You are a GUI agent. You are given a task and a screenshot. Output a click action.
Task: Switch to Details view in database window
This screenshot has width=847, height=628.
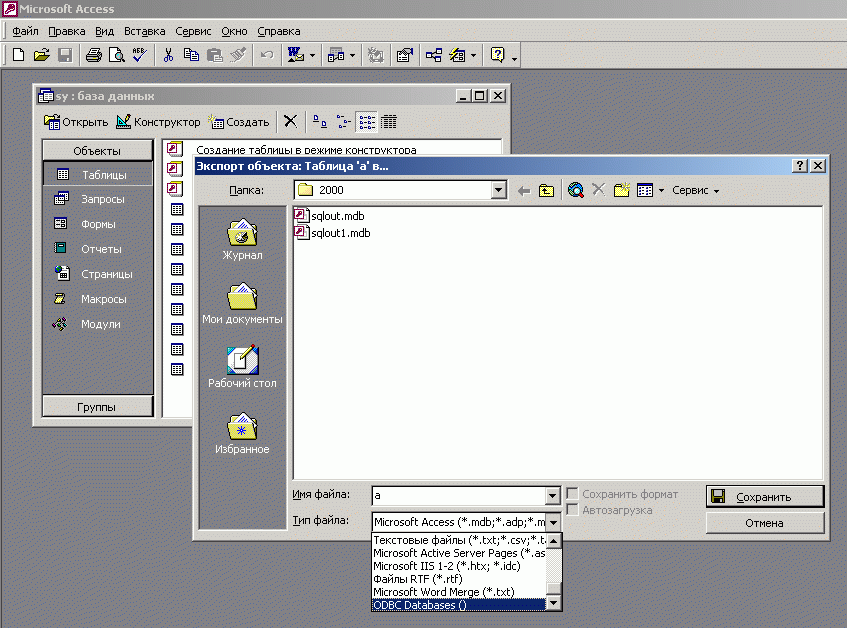tap(388, 121)
